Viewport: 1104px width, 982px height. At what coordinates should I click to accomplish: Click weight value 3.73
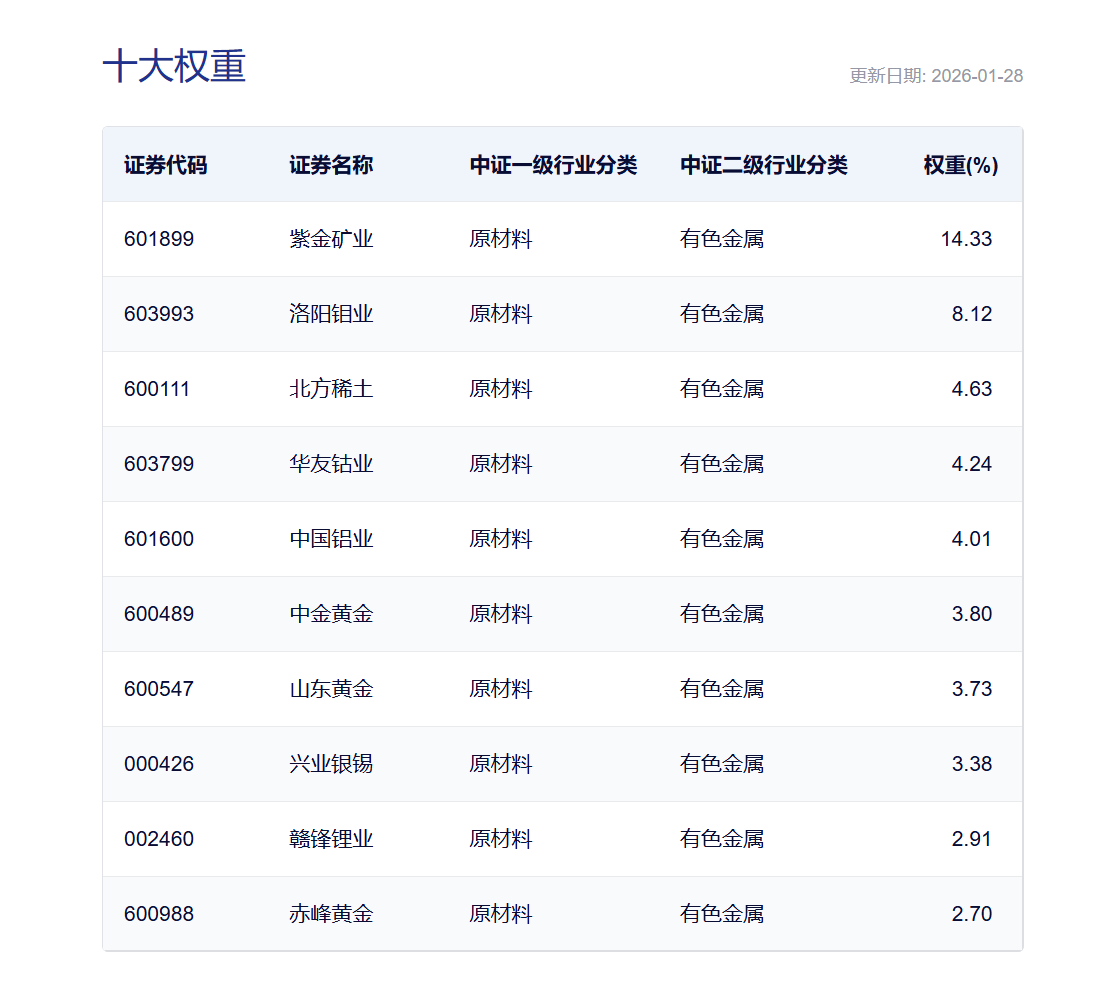point(972,689)
